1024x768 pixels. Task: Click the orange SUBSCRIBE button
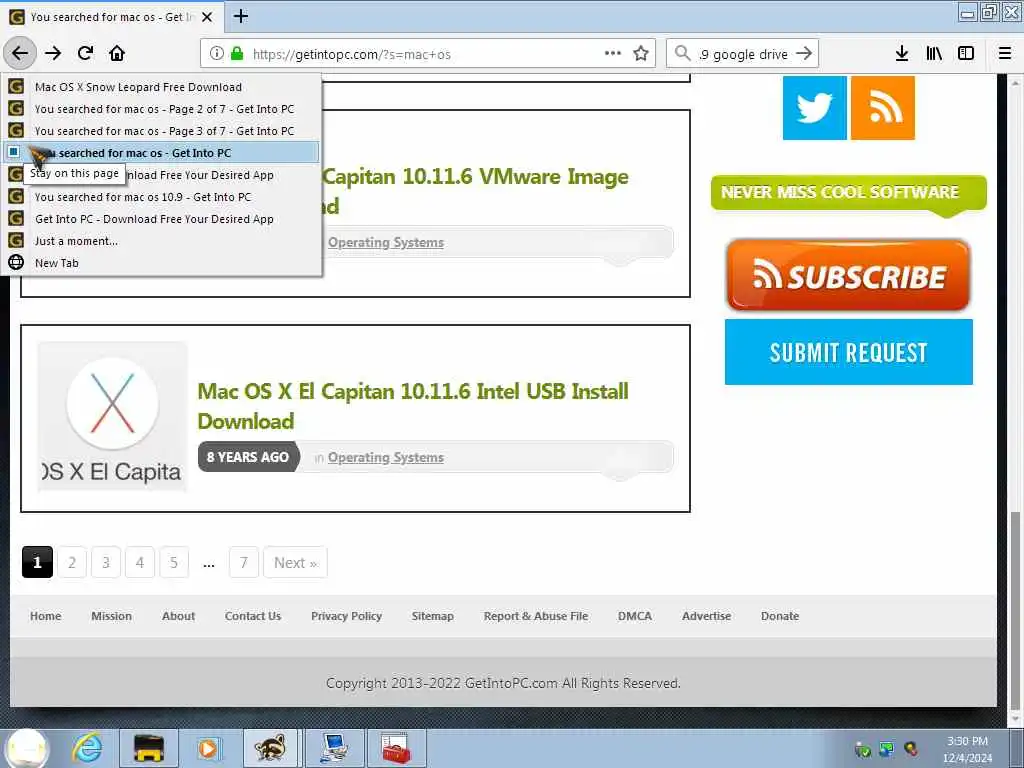848,275
